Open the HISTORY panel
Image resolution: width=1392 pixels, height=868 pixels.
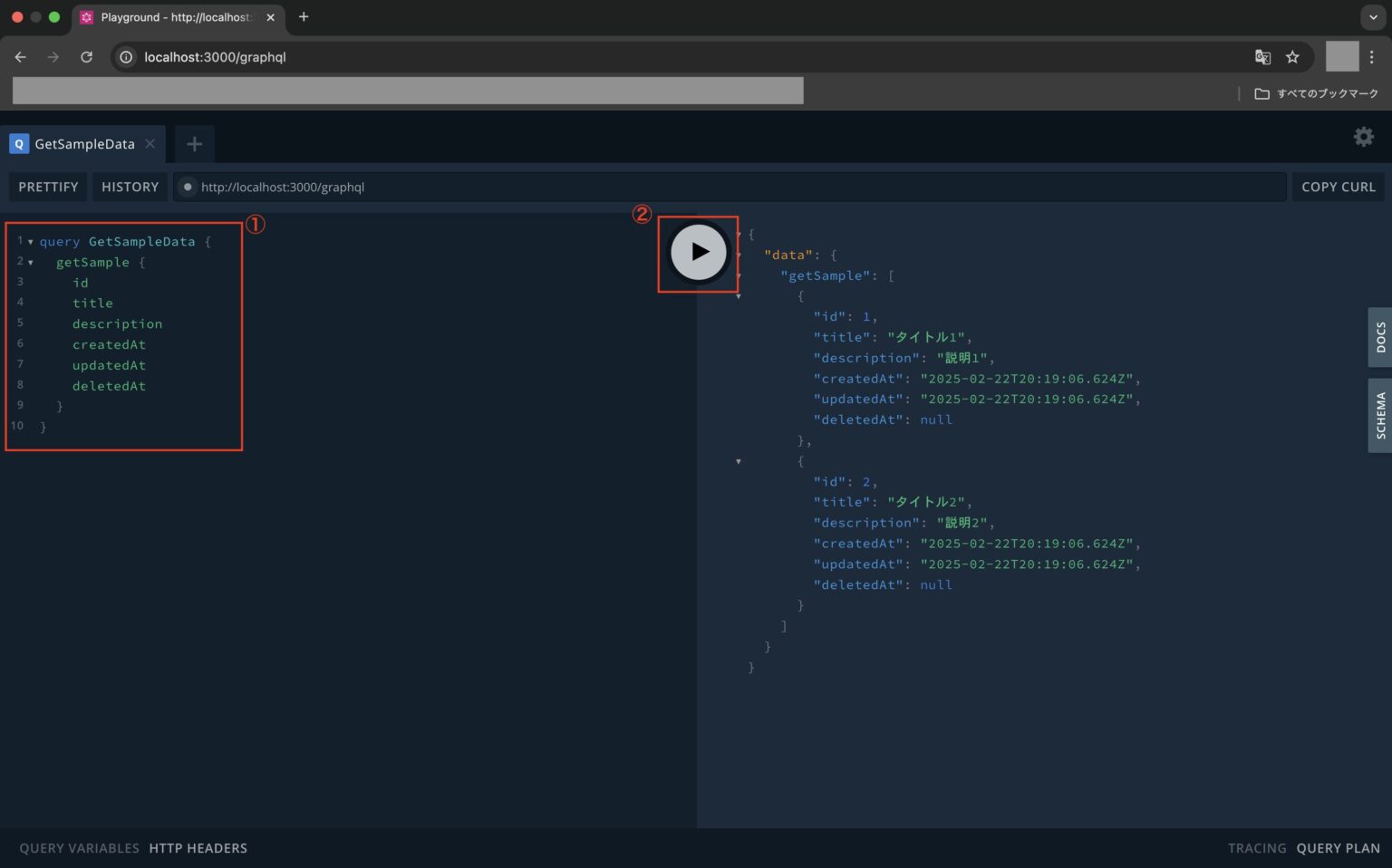(130, 187)
